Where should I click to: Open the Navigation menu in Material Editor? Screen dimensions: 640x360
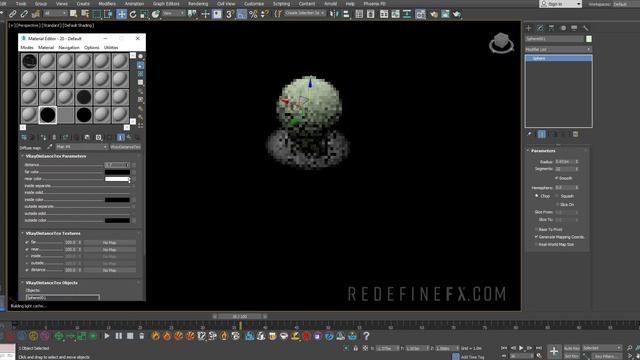click(69, 48)
